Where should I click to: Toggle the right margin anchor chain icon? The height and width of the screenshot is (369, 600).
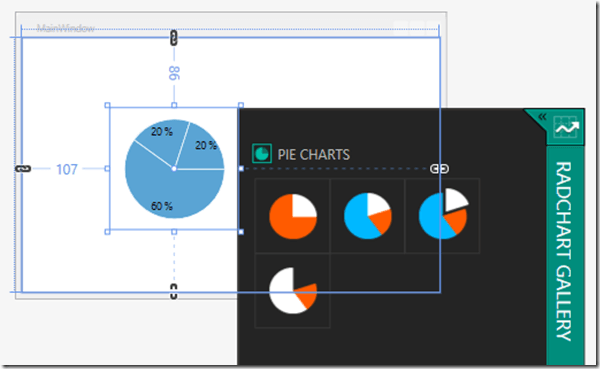pos(439,169)
